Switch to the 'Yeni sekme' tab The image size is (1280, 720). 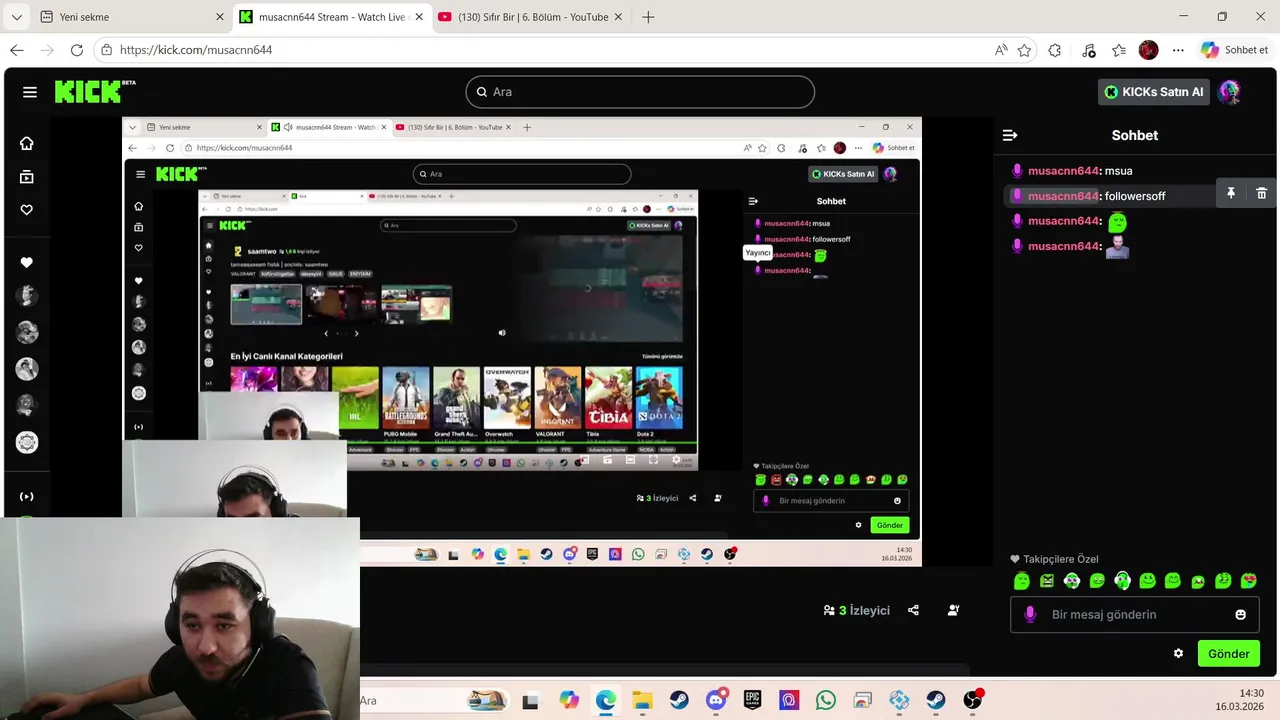pyautogui.click(x=133, y=17)
